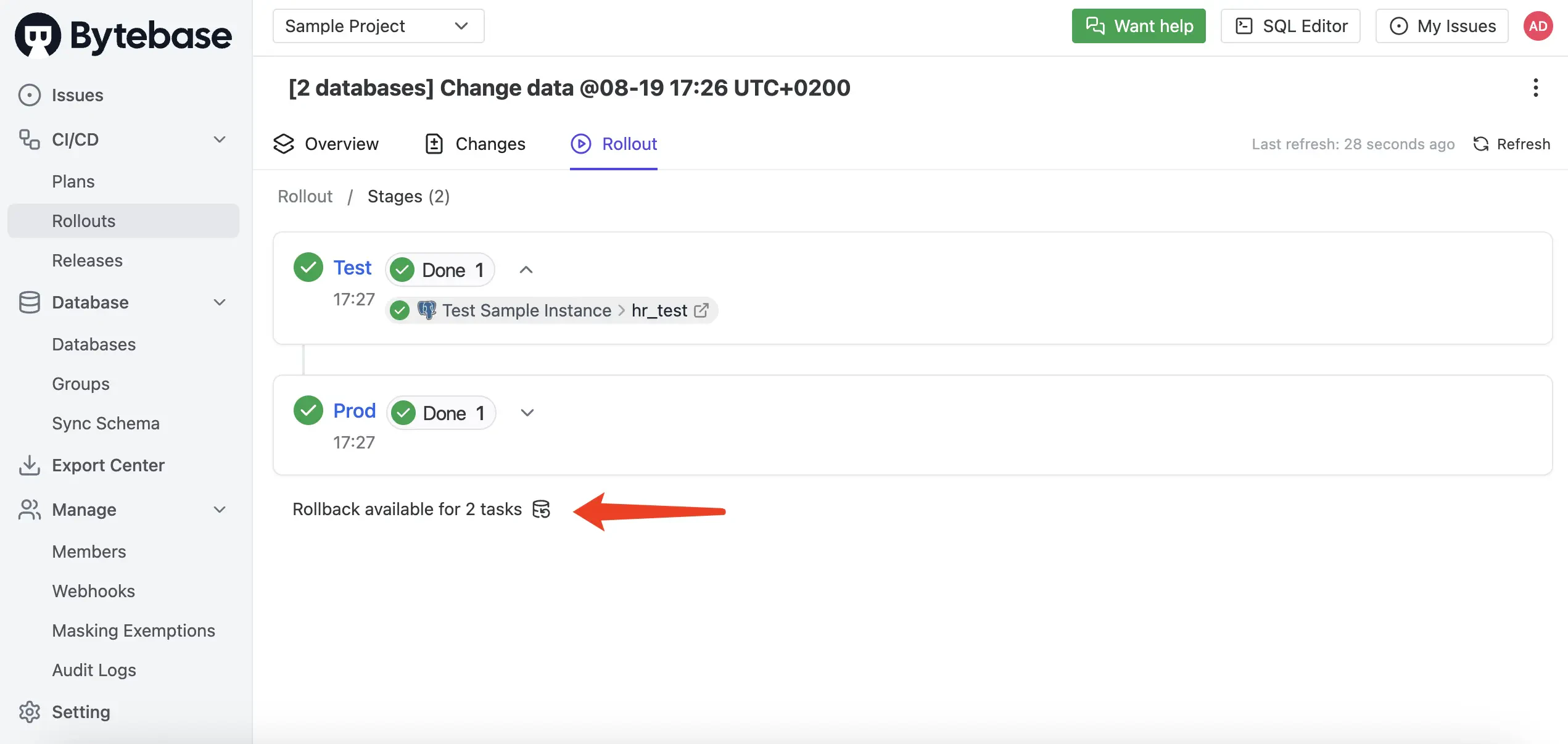The image size is (1568, 744).
Task: Click the rollback database icon
Action: pos(541,509)
